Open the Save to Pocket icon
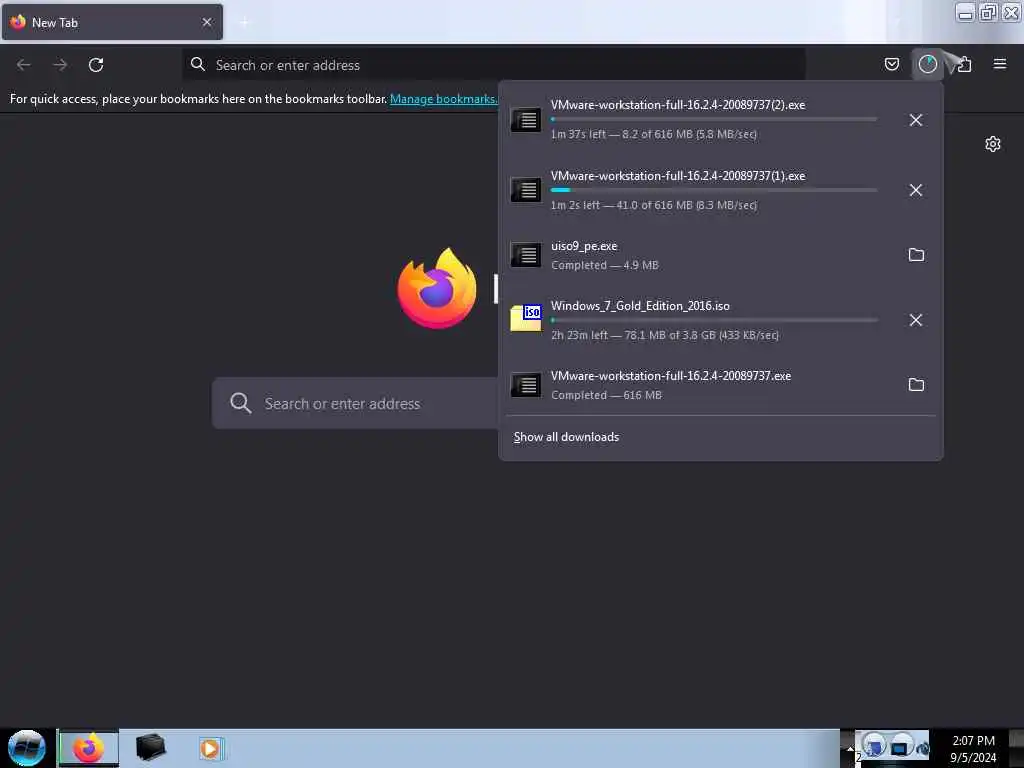Viewport: 1024px width, 768px height. pos(891,64)
